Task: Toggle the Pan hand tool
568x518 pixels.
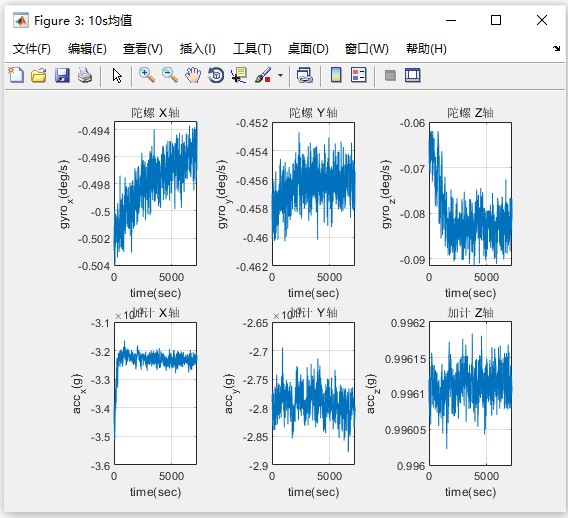Action: pos(193,75)
